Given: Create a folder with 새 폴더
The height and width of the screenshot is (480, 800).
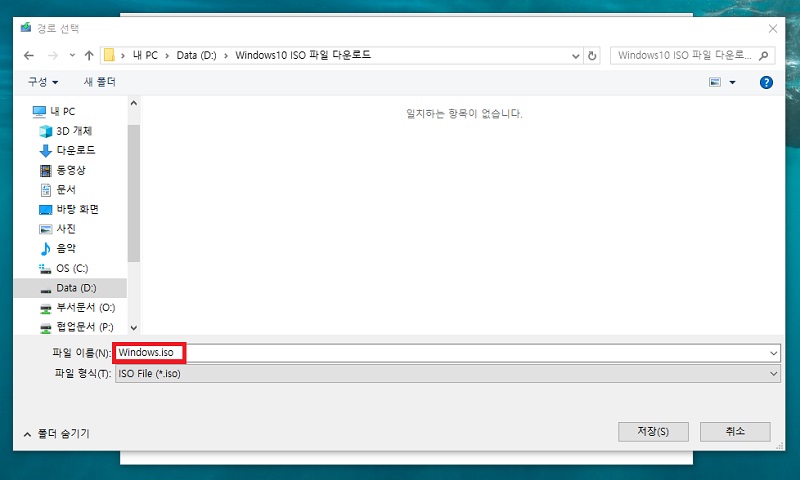Looking at the screenshot, I should click(x=99, y=82).
